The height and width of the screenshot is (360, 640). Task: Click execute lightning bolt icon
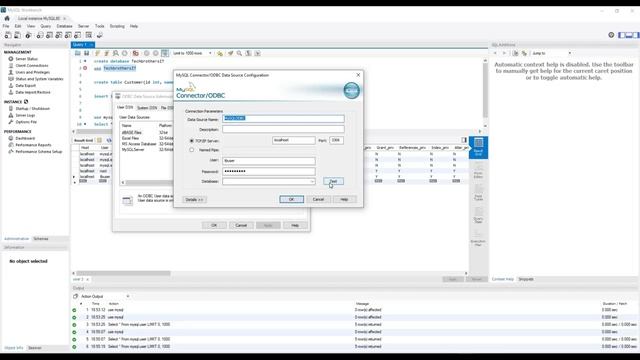98,53
